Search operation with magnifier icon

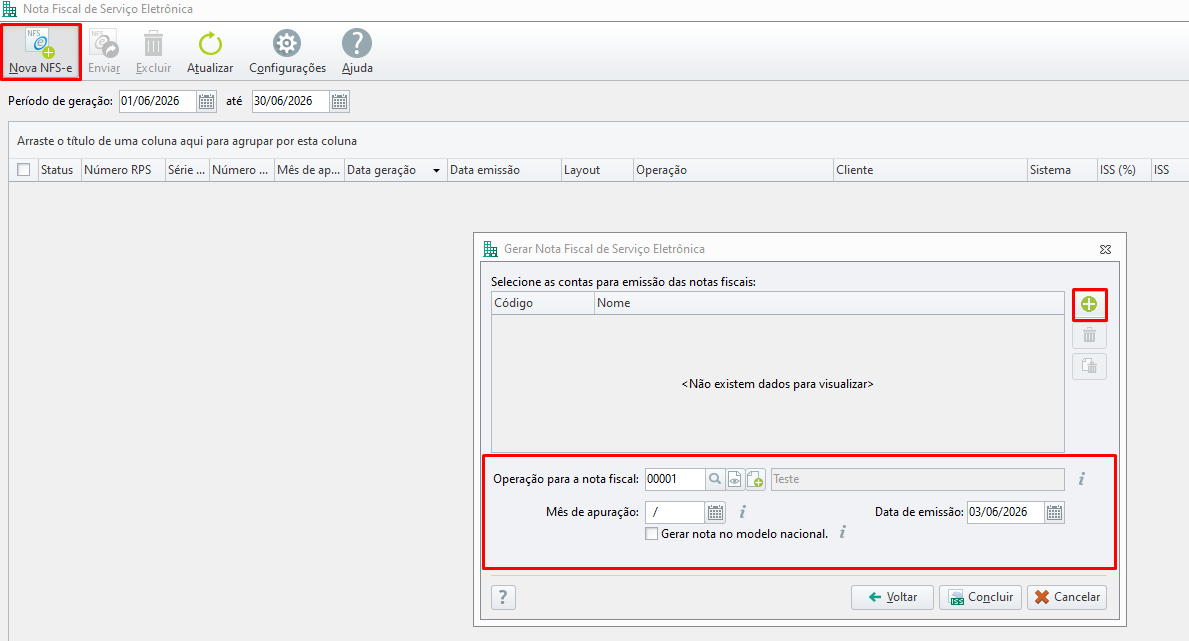[x=714, y=479]
